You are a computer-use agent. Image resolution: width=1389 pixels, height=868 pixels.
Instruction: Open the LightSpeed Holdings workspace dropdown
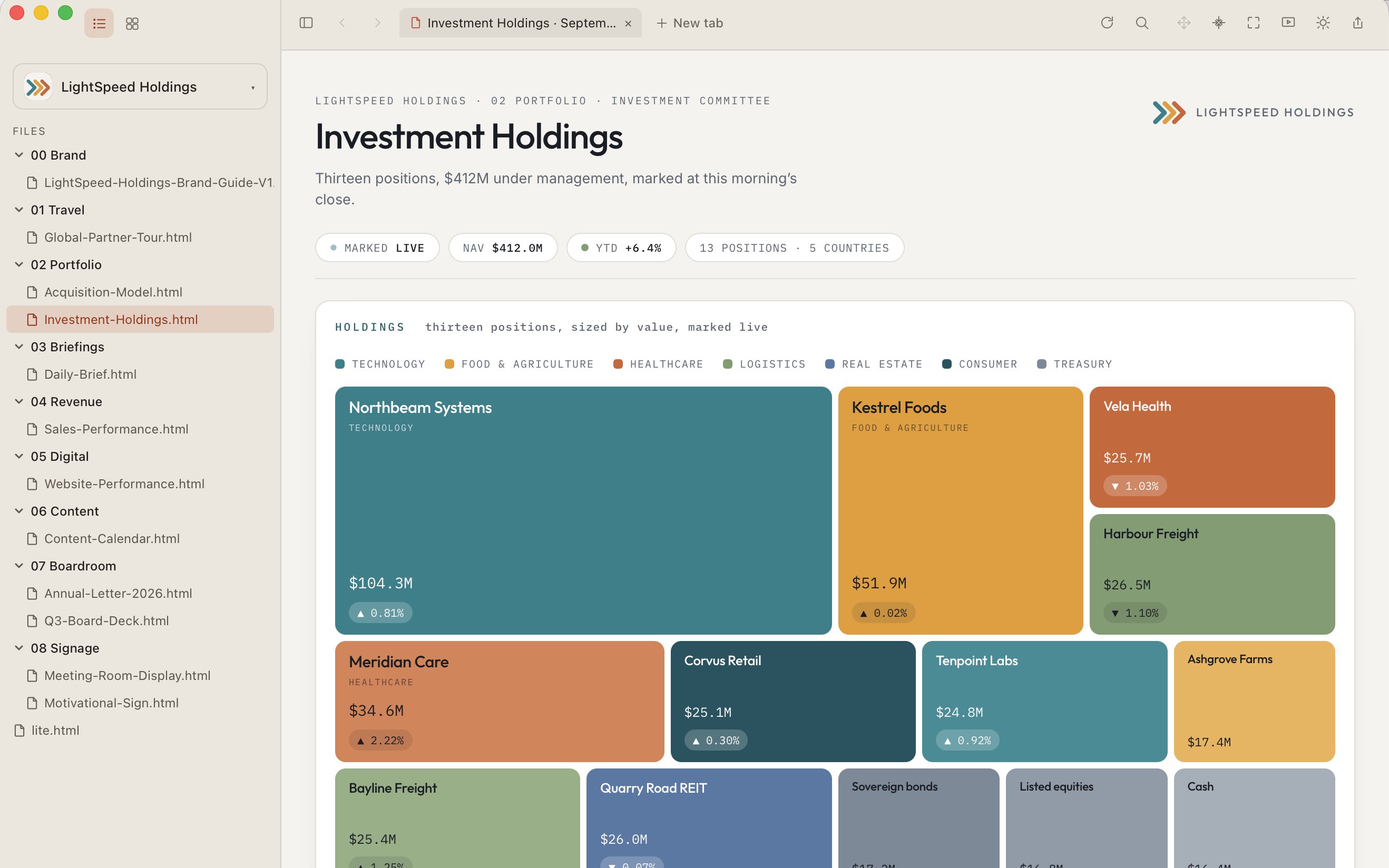(140, 87)
